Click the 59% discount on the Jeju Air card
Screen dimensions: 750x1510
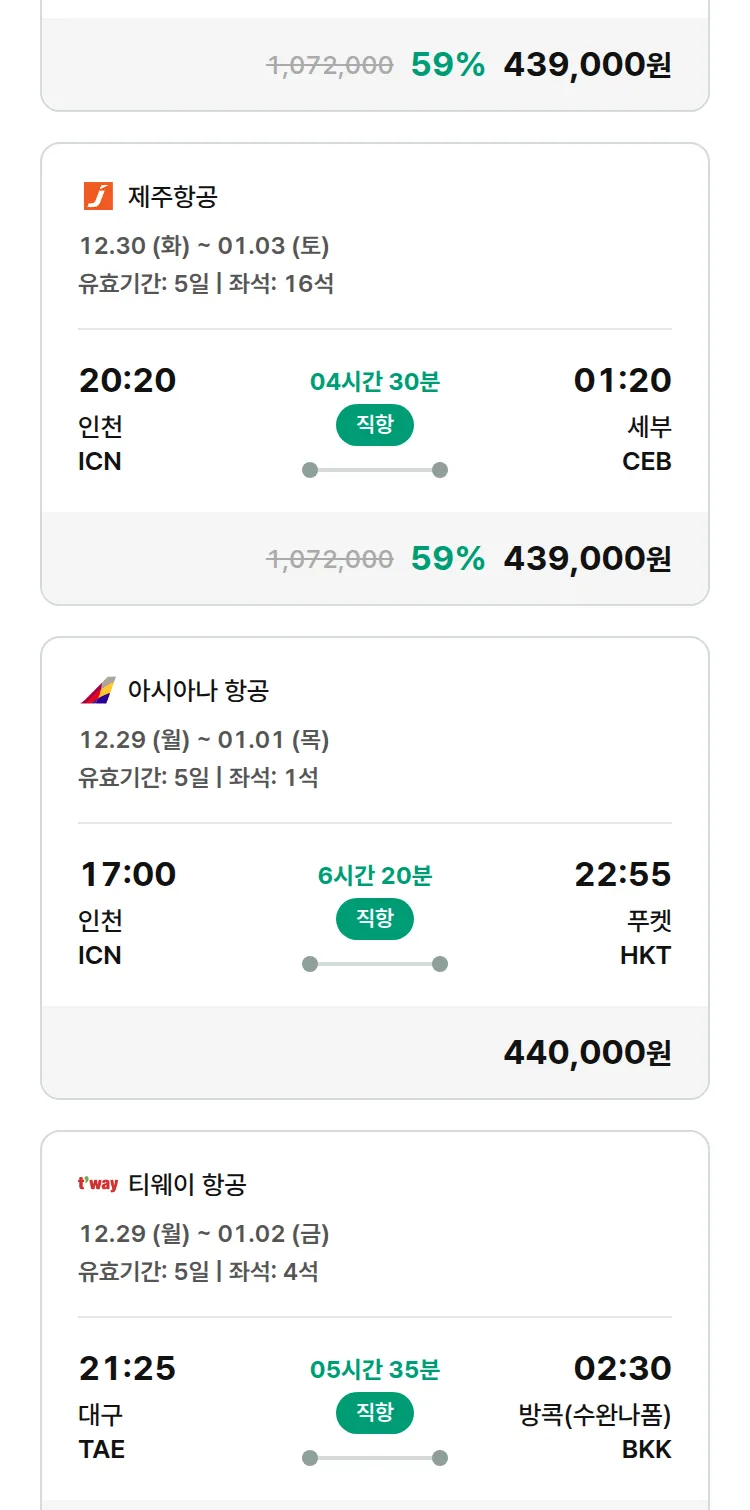(447, 558)
